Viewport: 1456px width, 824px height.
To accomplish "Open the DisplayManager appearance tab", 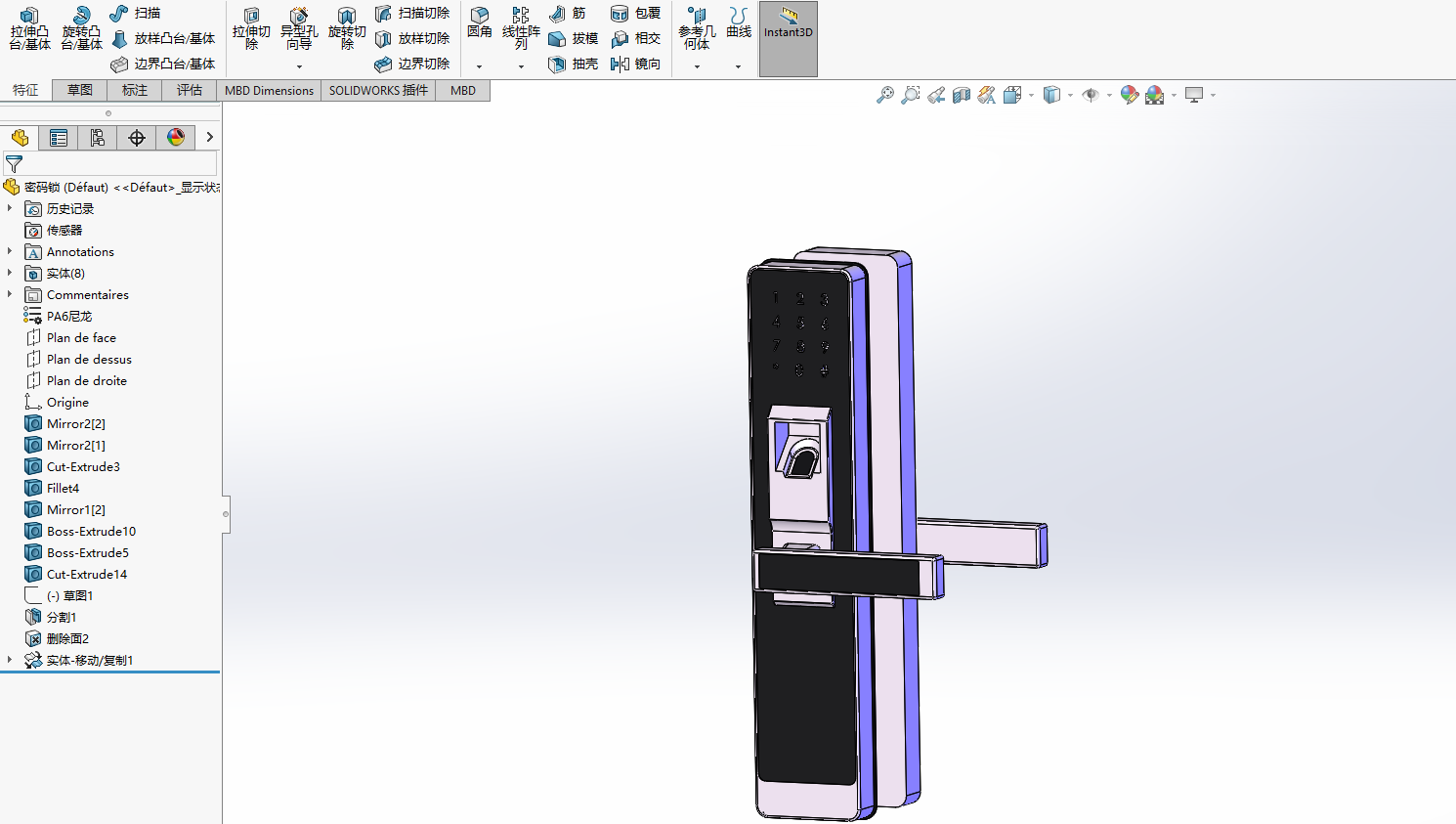I will [x=176, y=138].
